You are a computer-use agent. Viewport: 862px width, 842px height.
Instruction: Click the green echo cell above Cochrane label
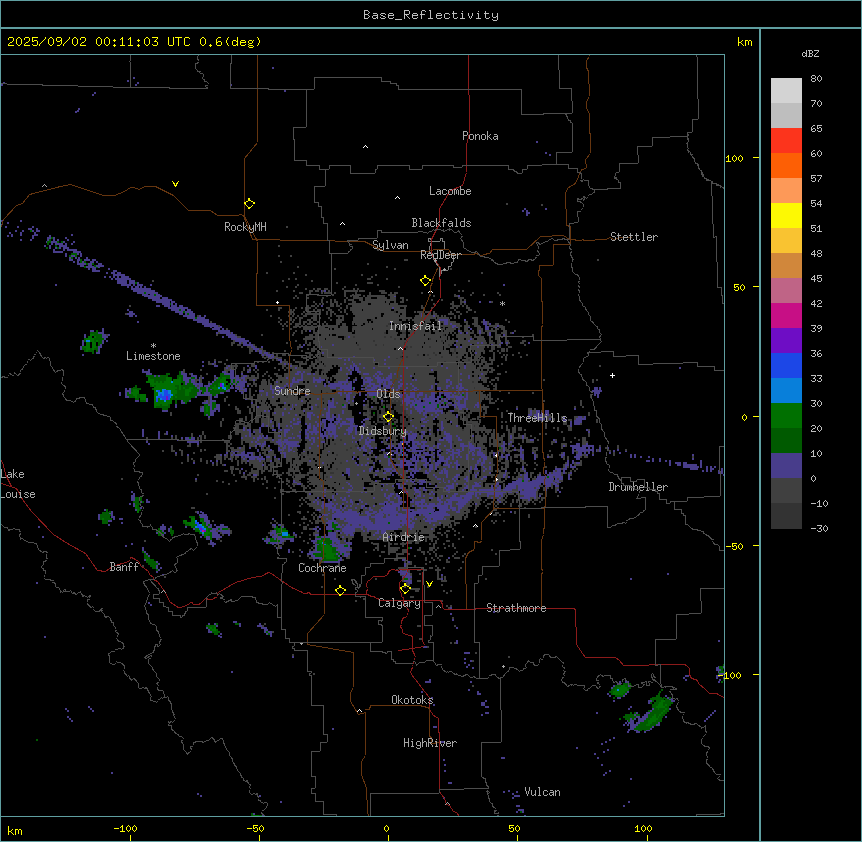pos(327,549)
